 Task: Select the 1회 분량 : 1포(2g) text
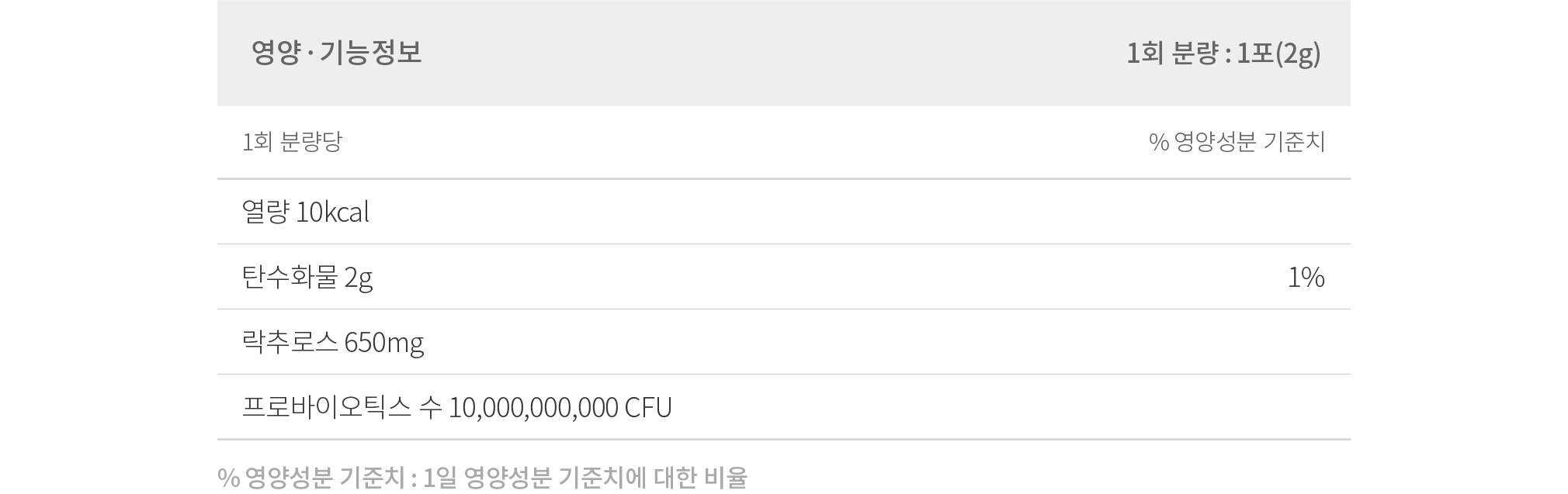point(1223,54)
